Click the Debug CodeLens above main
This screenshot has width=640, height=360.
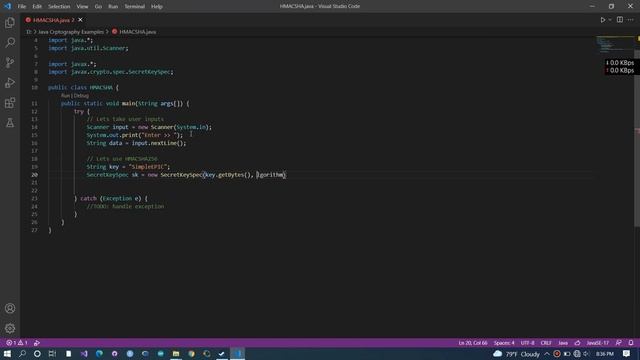click(x=81, y=96)
